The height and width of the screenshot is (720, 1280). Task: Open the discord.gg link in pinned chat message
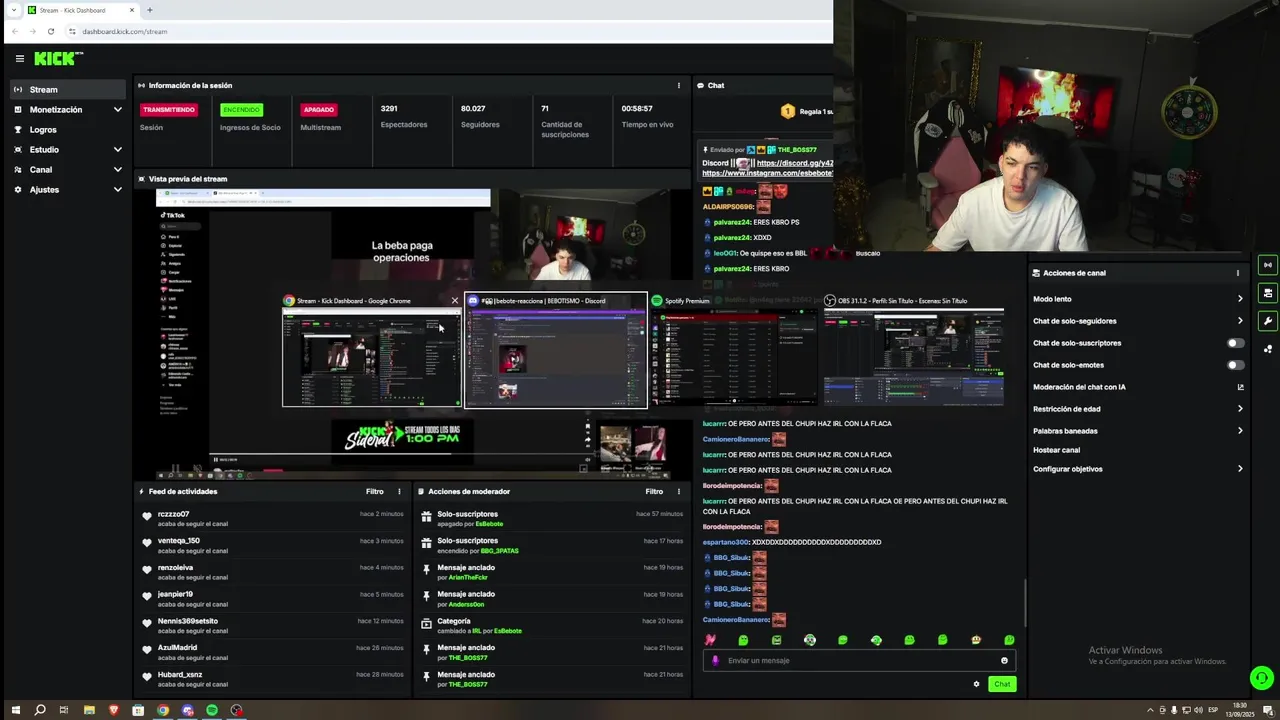[x=795, y=163]
